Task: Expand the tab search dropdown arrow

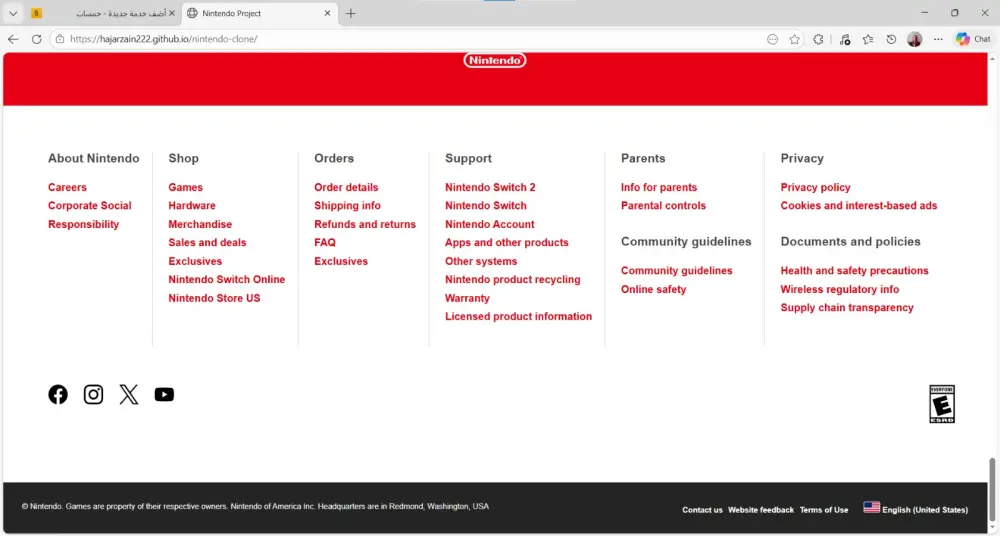Action: [13, 13]
